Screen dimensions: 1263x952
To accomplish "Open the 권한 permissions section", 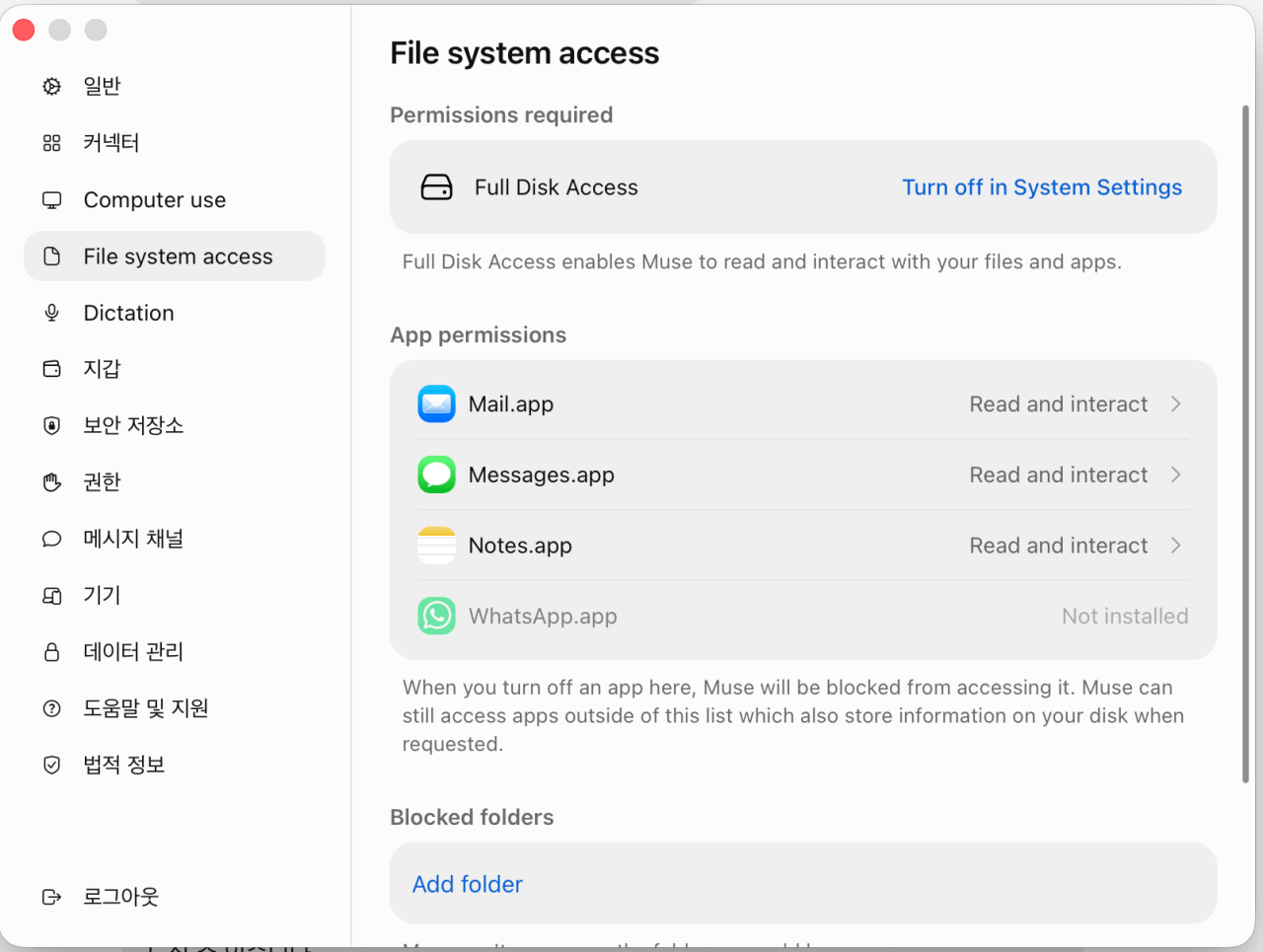I will [174, 482].
